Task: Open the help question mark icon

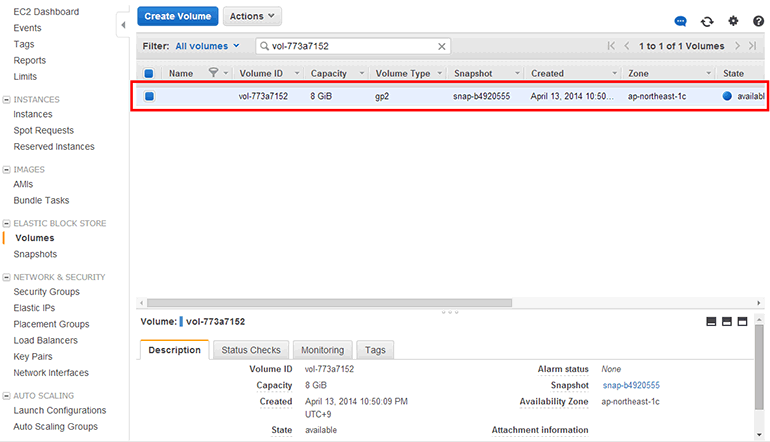Action: [758, 21]
